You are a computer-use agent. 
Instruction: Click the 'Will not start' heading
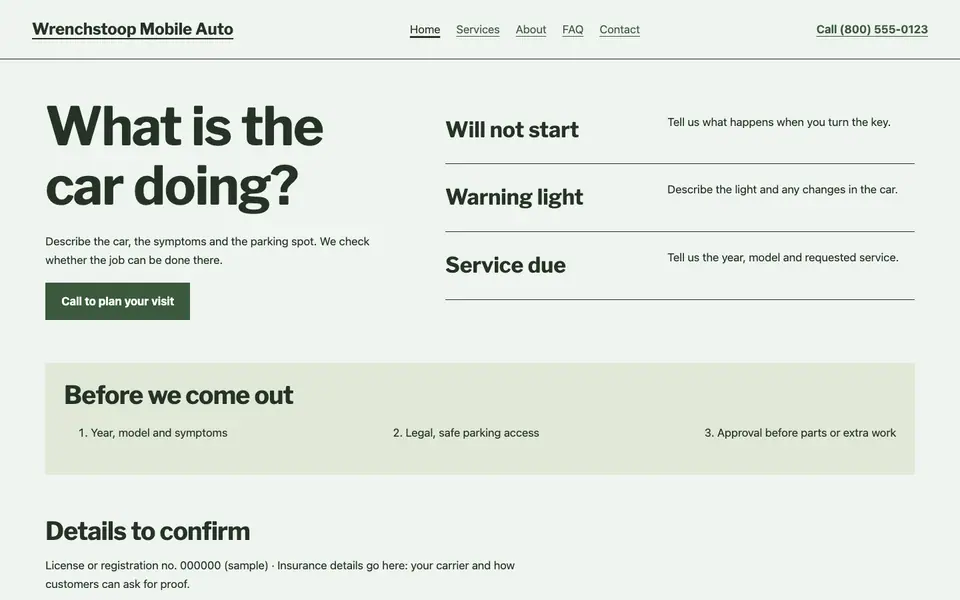[512, 130]
